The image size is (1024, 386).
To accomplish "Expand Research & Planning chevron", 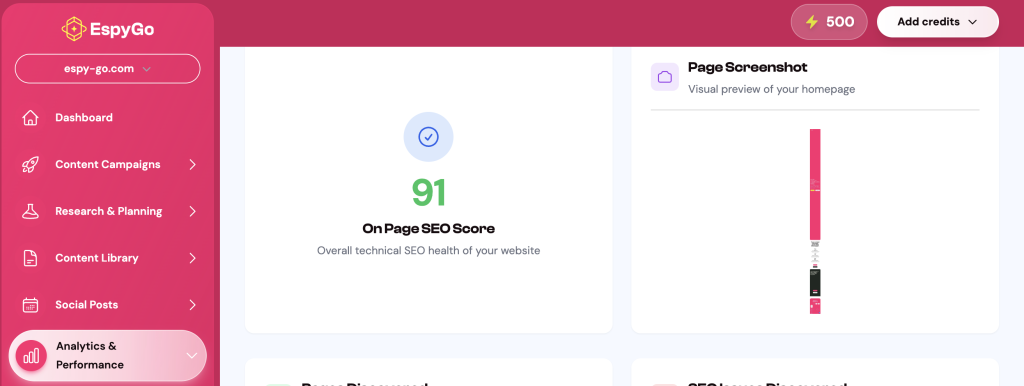I will [193, 211].
